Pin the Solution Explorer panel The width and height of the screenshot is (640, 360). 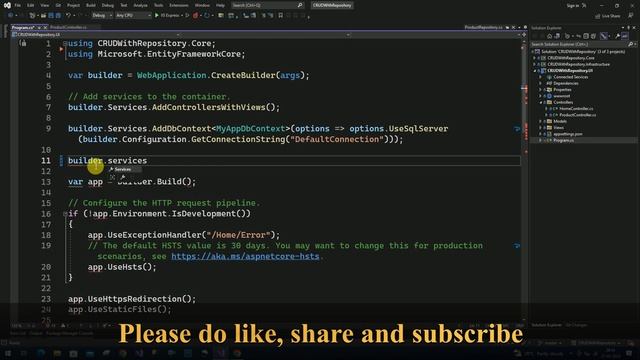[x=629, y=28]
